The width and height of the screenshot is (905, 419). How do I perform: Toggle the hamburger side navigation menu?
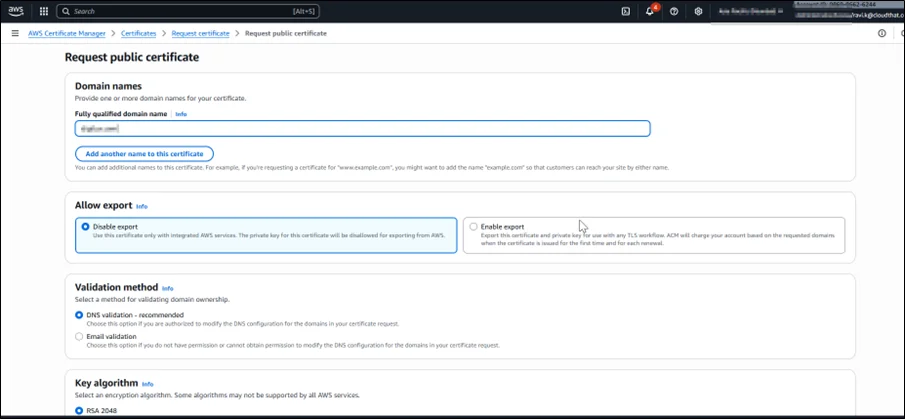(14, 33)
